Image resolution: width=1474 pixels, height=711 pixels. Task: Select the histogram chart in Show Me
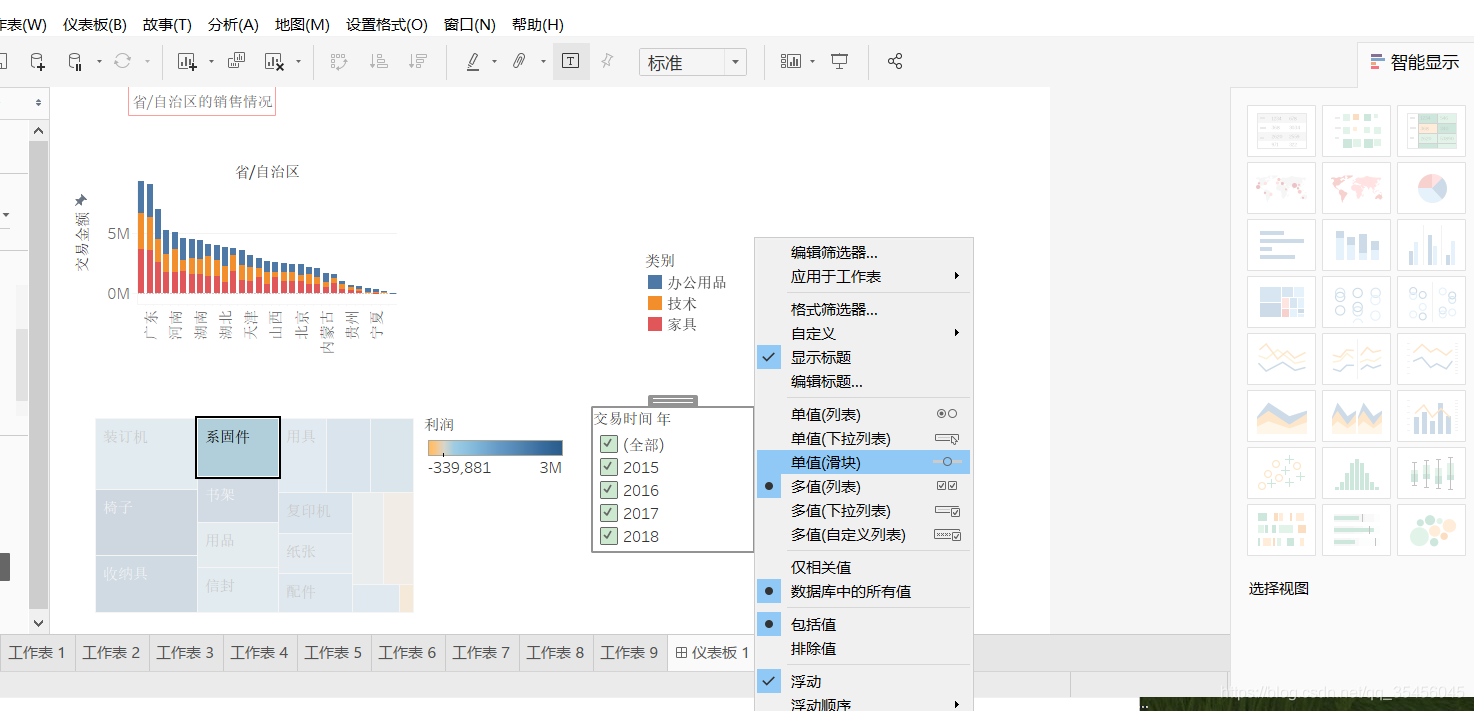click(x=1356, y=472)
